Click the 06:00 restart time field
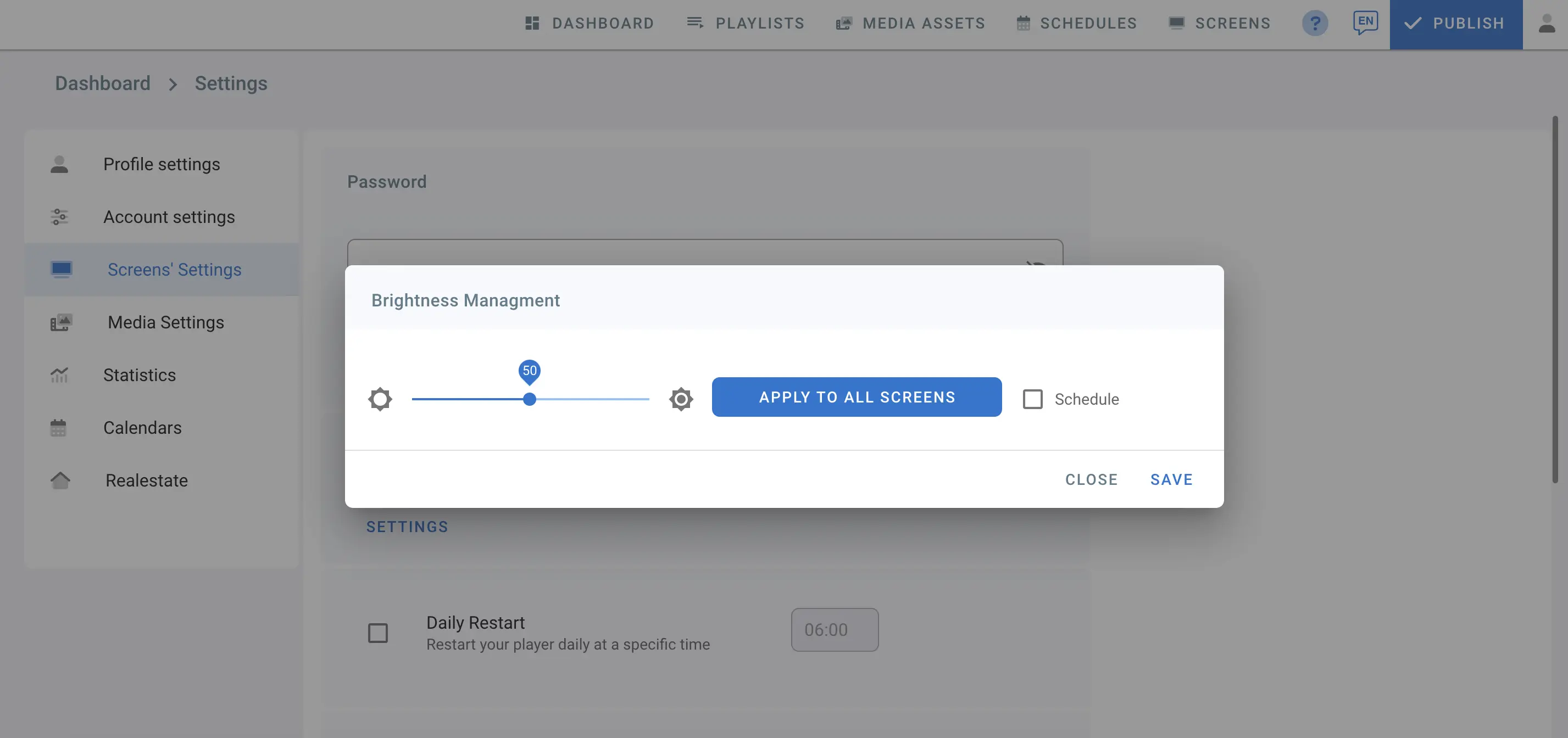This screenshot has width=1568, height=738. (834, 630)
